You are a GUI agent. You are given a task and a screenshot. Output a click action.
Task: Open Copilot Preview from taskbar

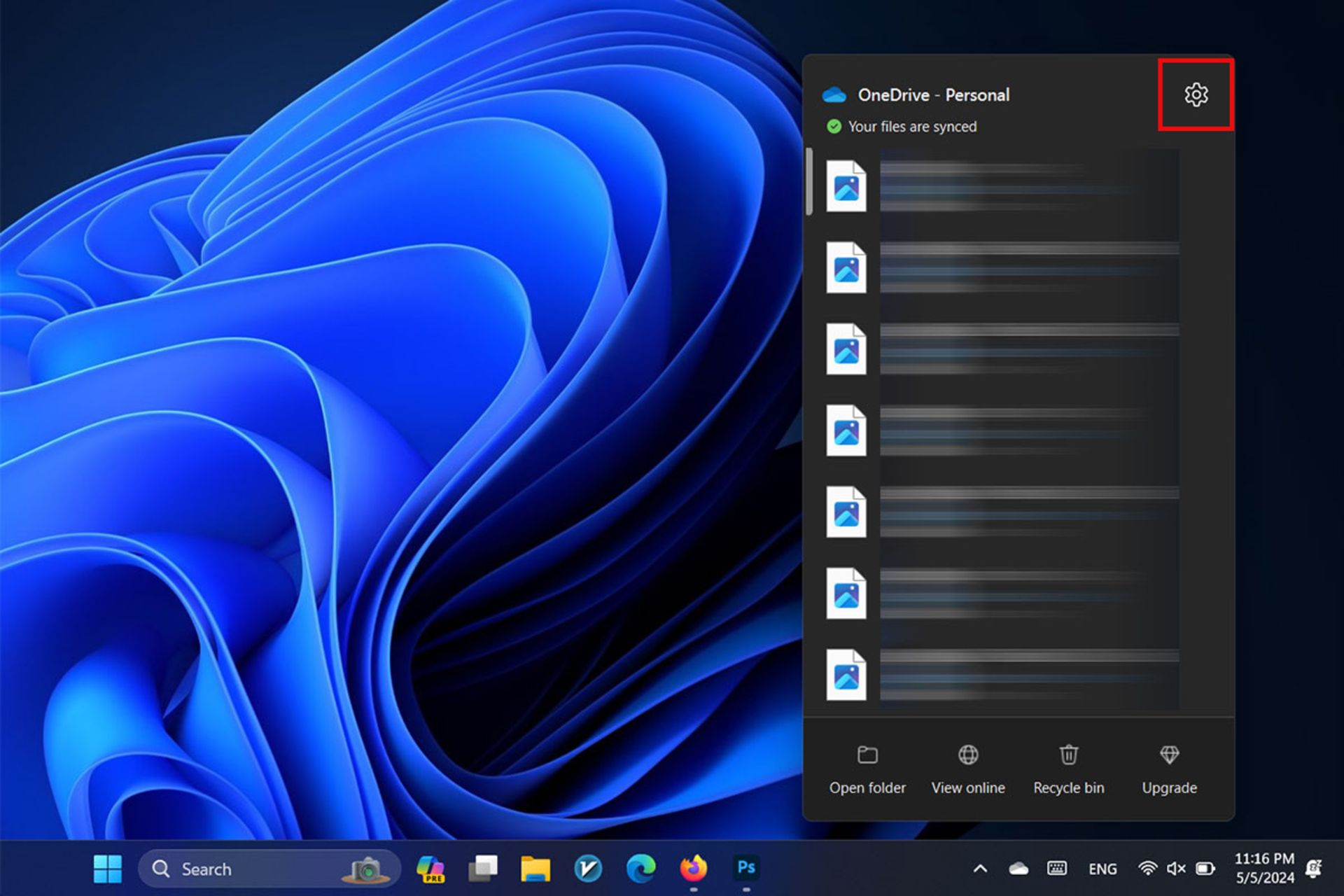coord(430,869)
